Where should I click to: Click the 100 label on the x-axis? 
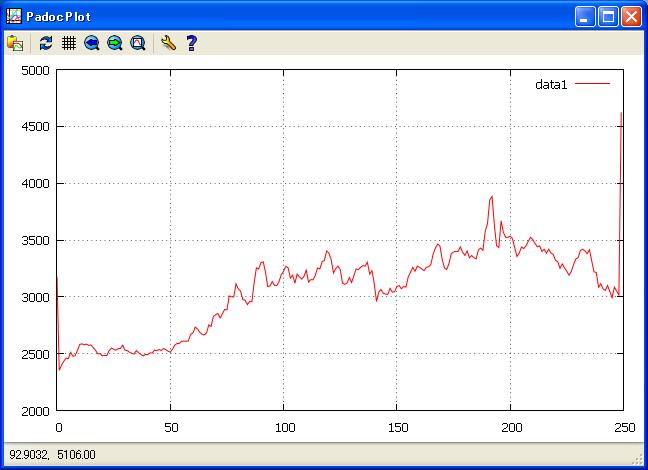tap(283, 426)
